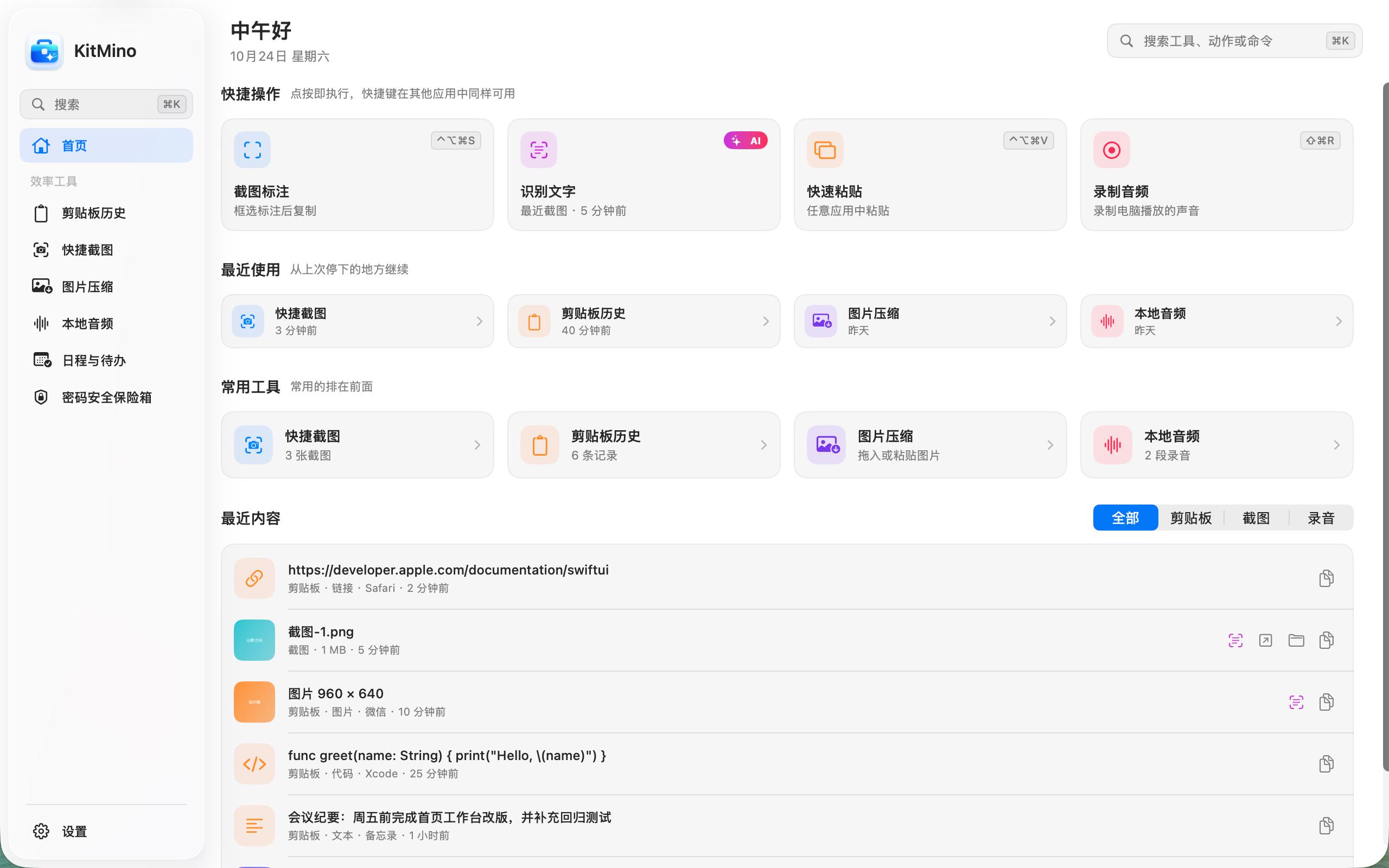The image size is (1389, 868).
Task: Click the 图片 960 × 640 thumbnail
Action: (x=254, y=702)
